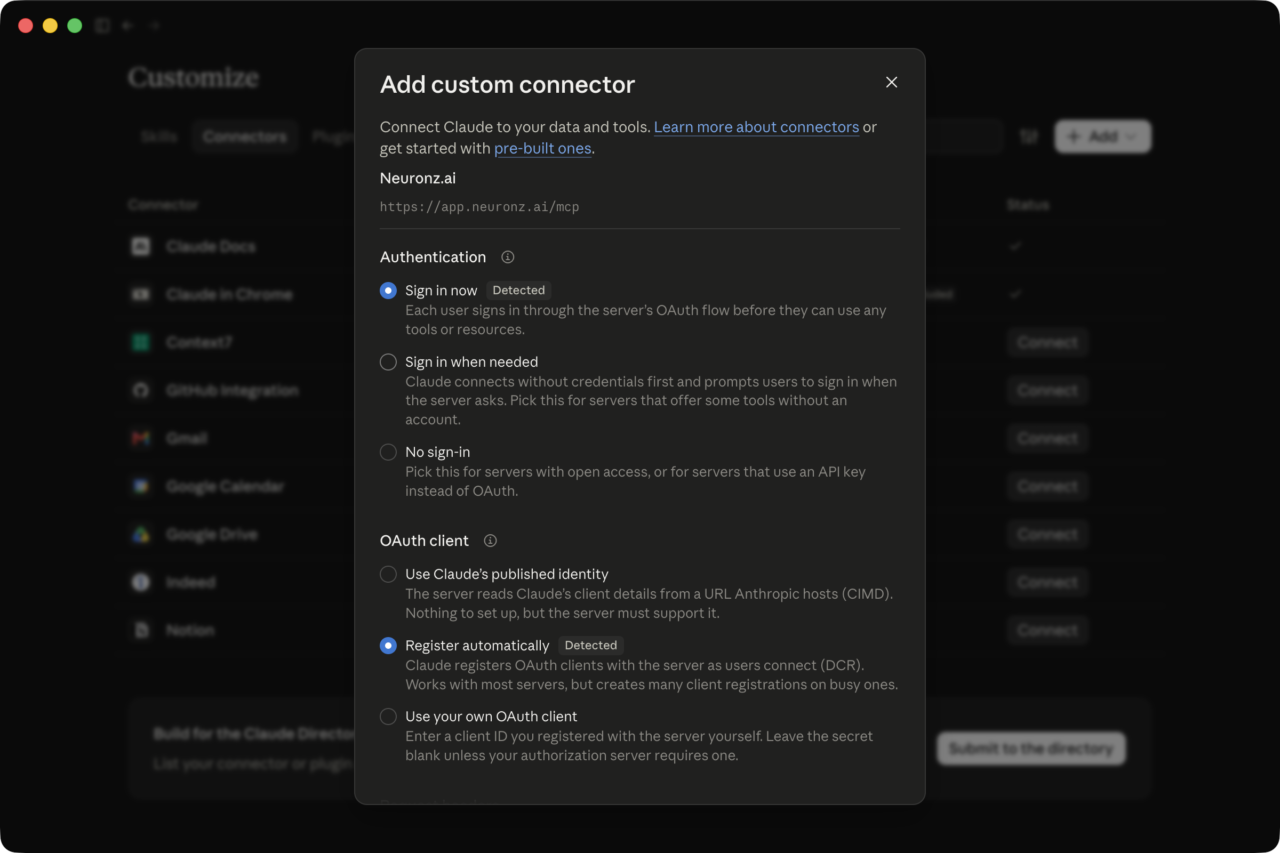Click the Detected badge beside Register automatically
The height and width of the screenshot is (853, 1280).
(591, 645)
